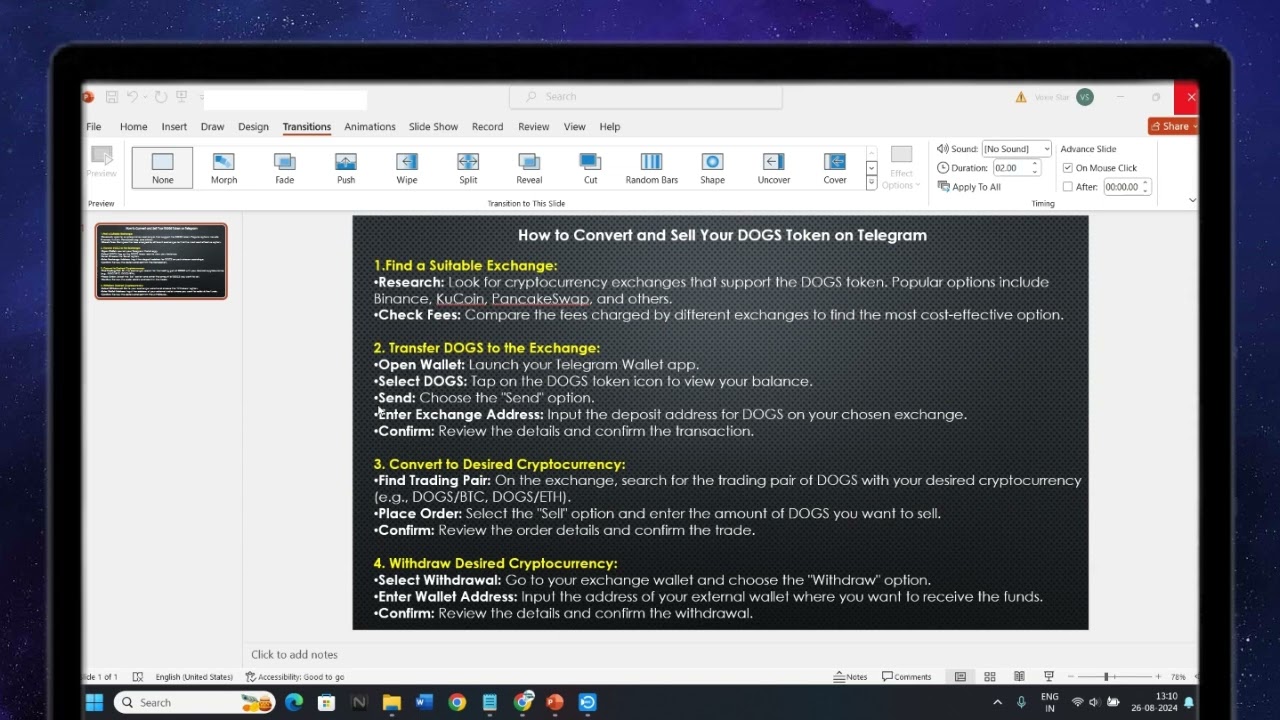Image resolution: width=1280 pixels, height=720 pixels.
Task: Select the Cut transition
Action: (x=590, y=168)
